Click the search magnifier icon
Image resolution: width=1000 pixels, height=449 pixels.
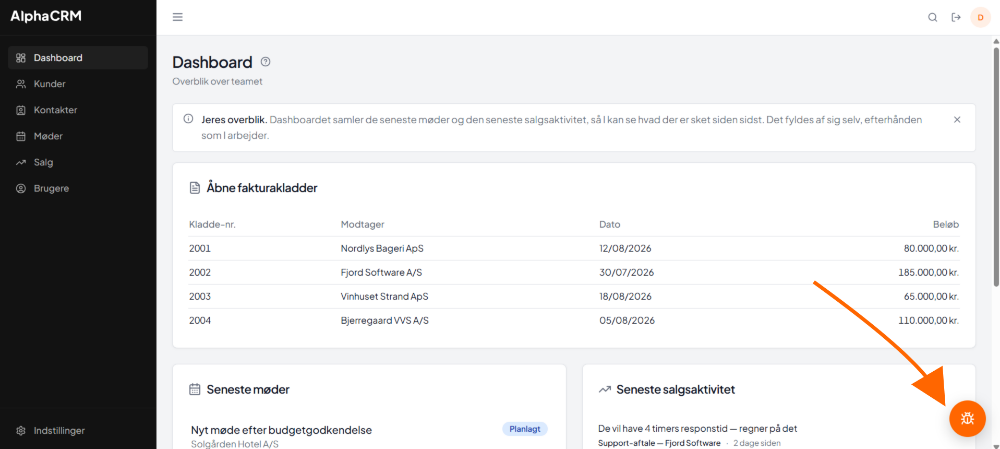[x=932, y=17]
